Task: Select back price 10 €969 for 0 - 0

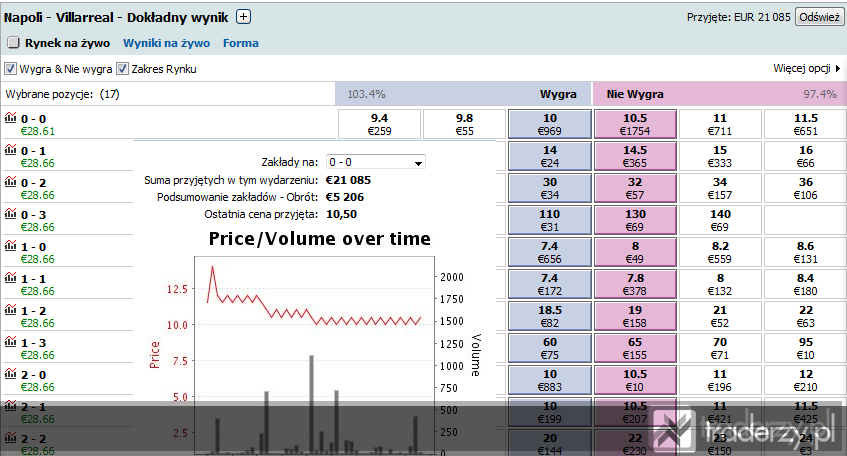Action: [x=550, y=124]
